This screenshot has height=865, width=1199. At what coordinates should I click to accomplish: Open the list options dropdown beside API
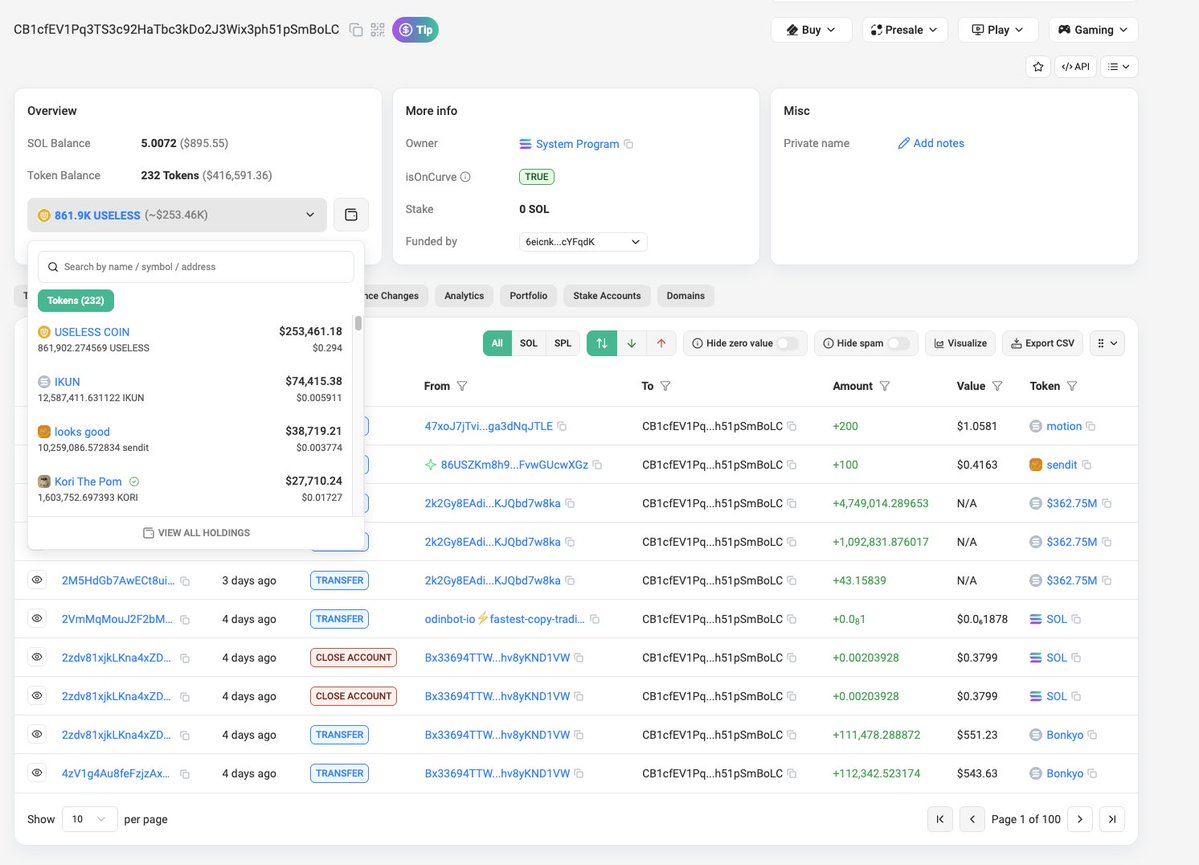(x=1119, y=67)
